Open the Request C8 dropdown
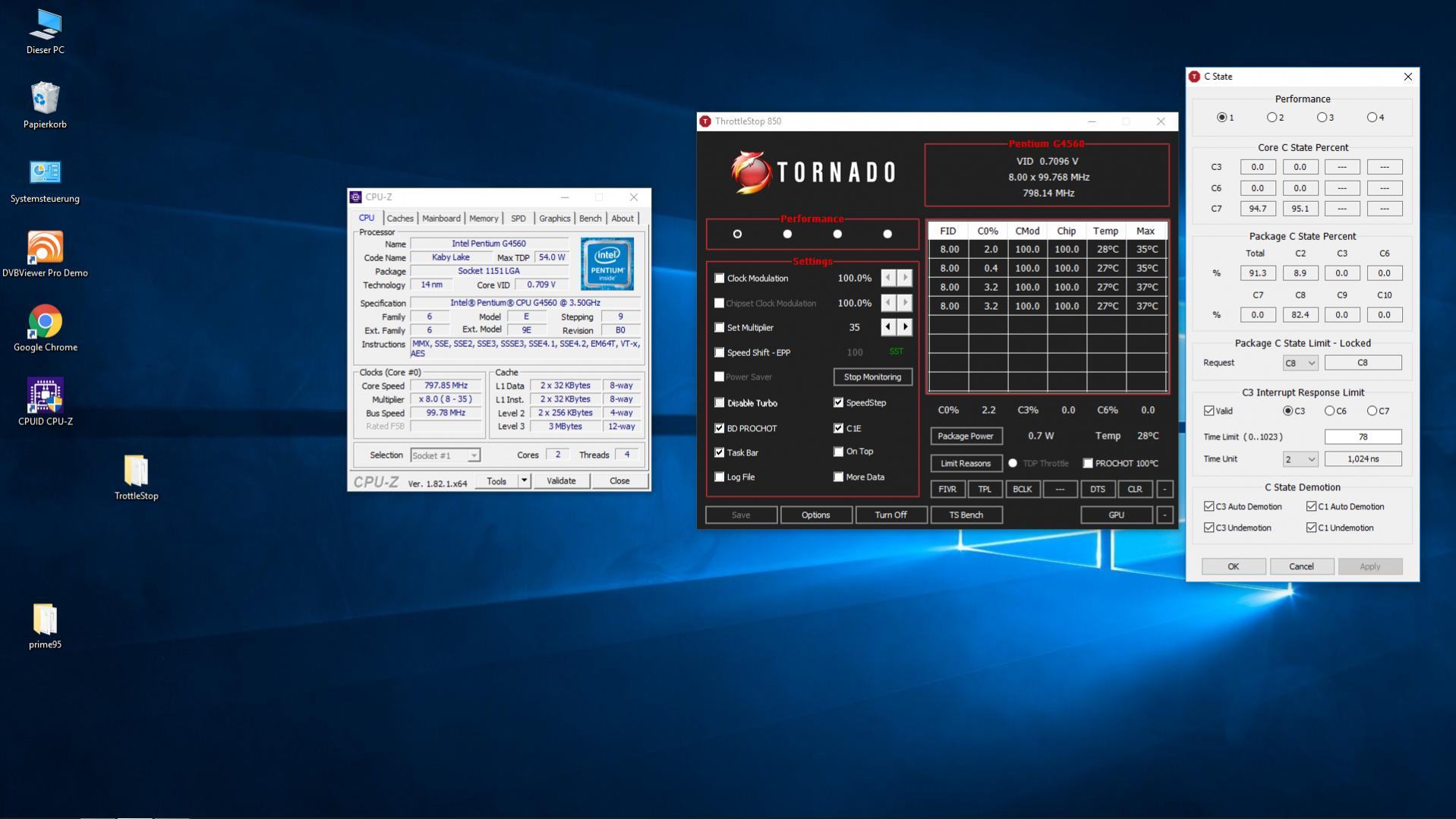1456x819 pixels. click(1300, 364)
